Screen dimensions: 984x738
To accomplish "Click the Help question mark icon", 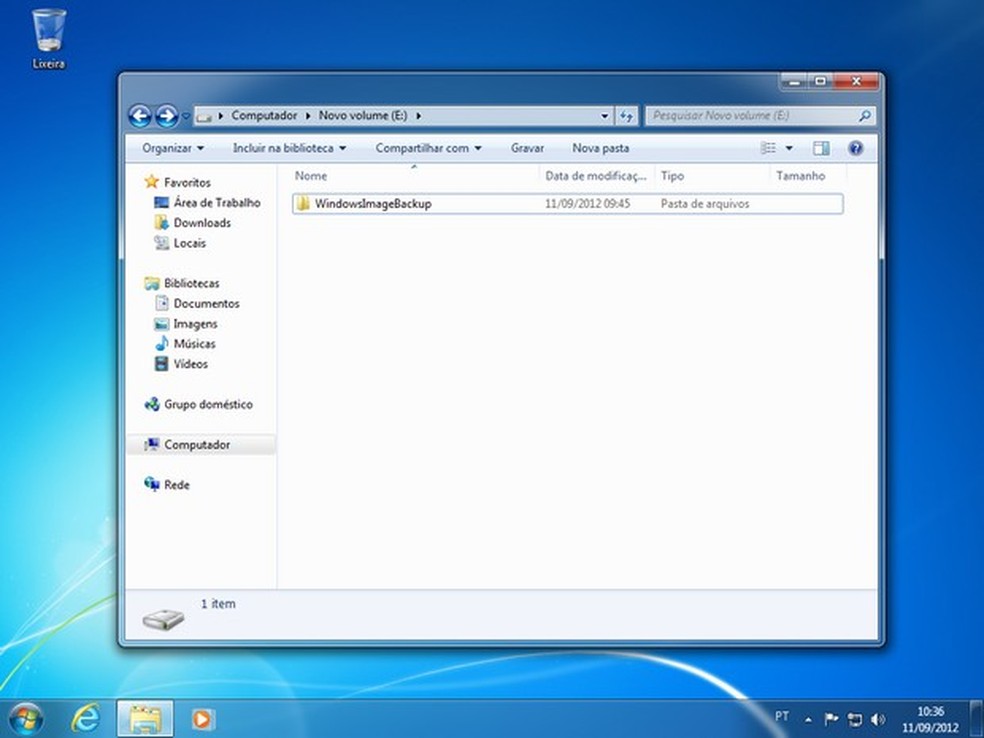I will pos(856,148).
